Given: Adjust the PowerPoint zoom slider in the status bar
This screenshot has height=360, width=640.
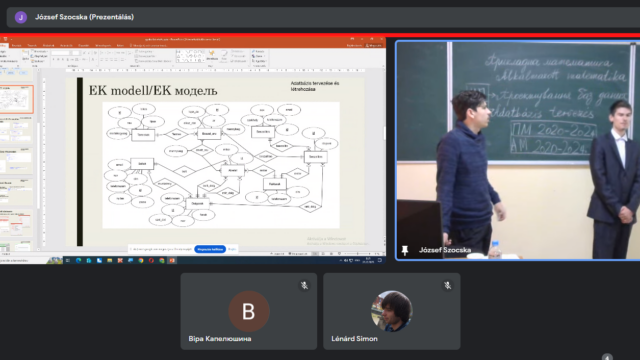Looking at the screenshot, I should (358, 254).
